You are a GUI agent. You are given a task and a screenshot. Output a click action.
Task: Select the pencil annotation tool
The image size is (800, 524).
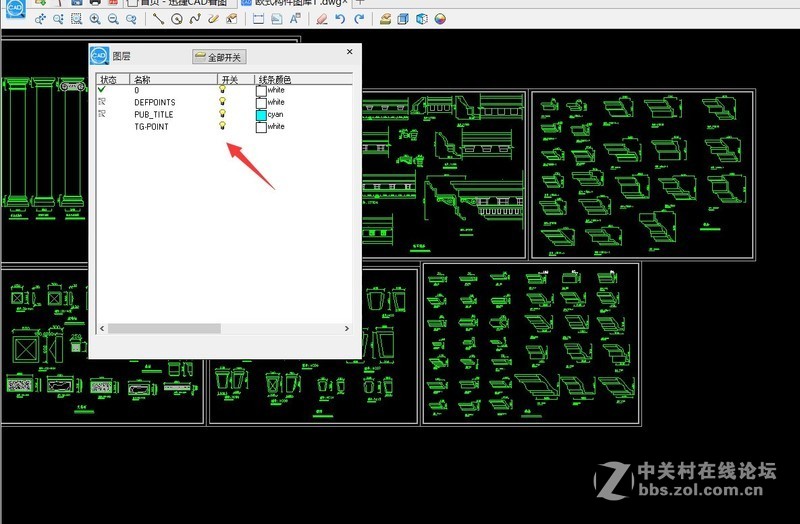point(213,19)
